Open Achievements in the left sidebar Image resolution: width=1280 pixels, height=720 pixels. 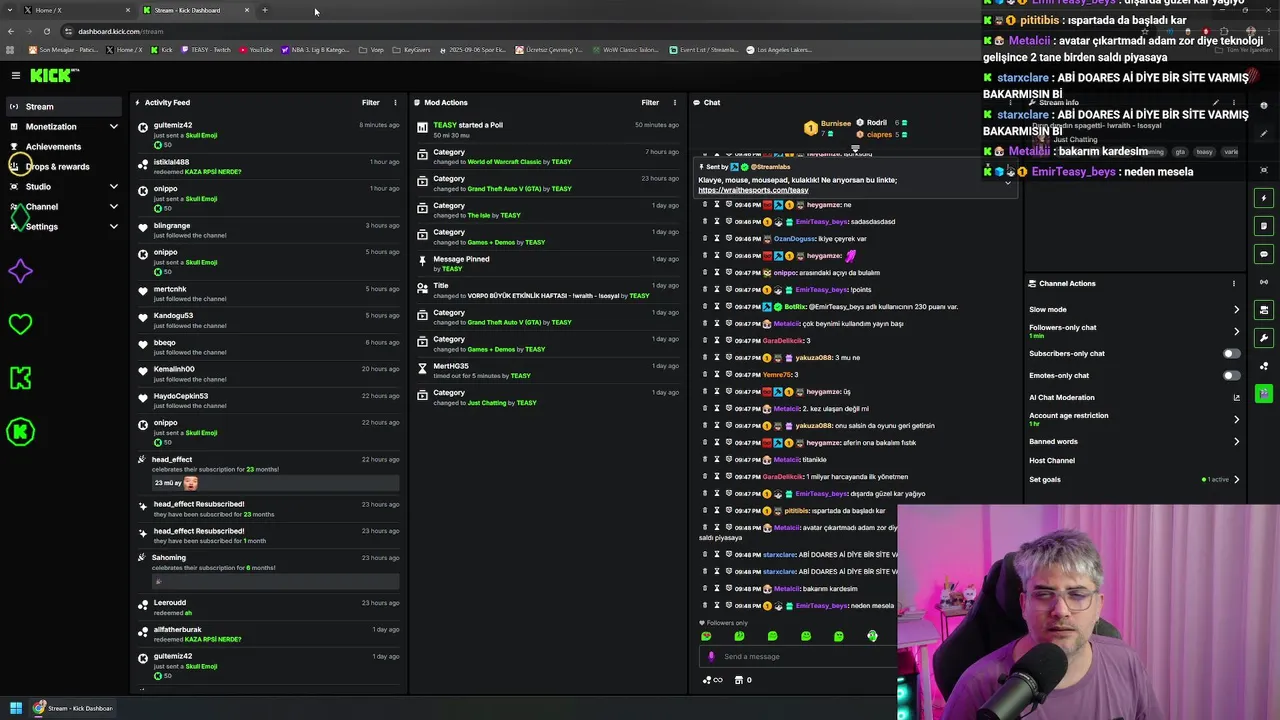pyautogui.click(x=53, y=147)
